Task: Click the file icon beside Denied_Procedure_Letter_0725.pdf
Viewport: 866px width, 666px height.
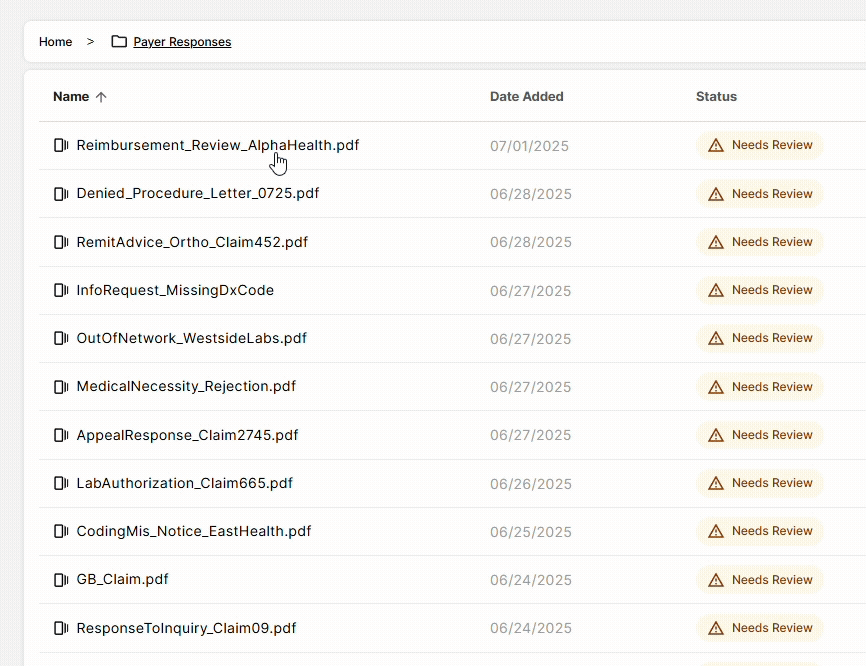Action: coord(61,193)
